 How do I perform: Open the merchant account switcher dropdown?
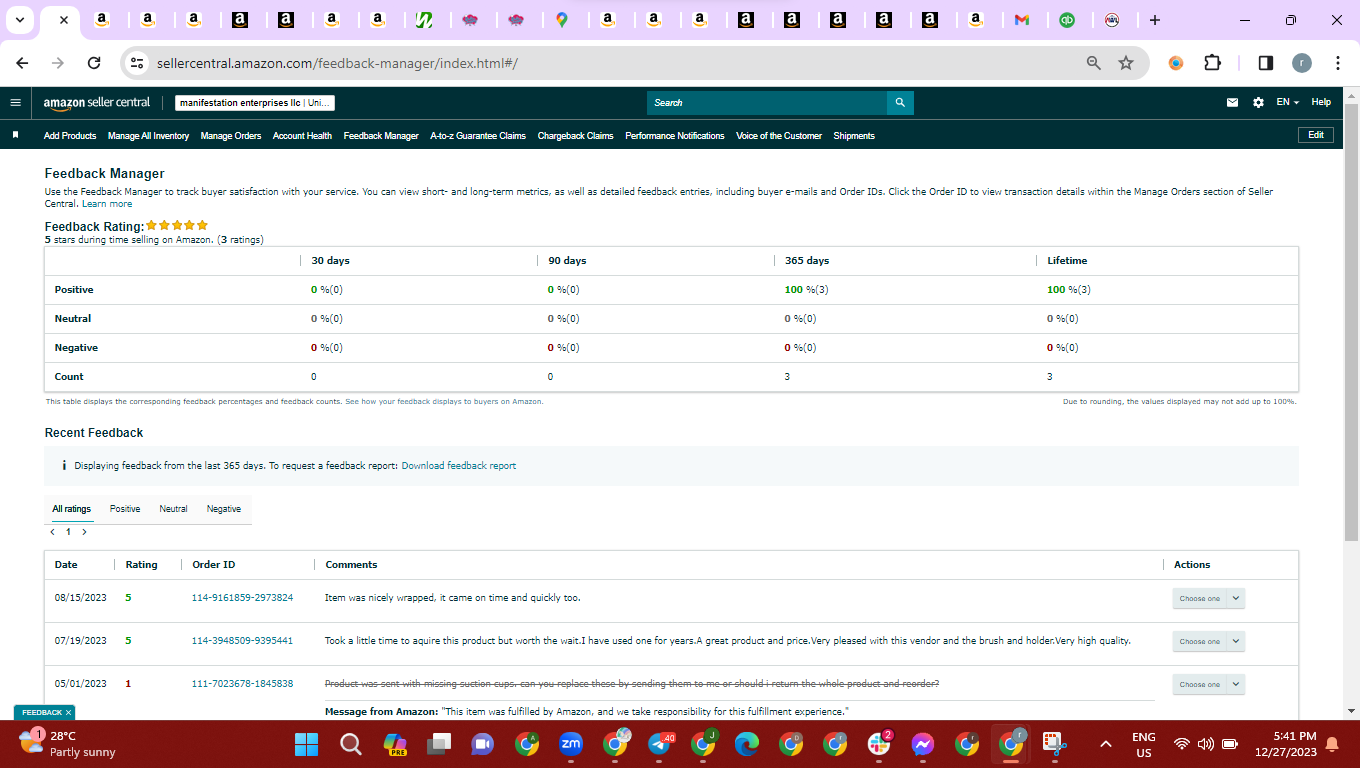[255, 103]
